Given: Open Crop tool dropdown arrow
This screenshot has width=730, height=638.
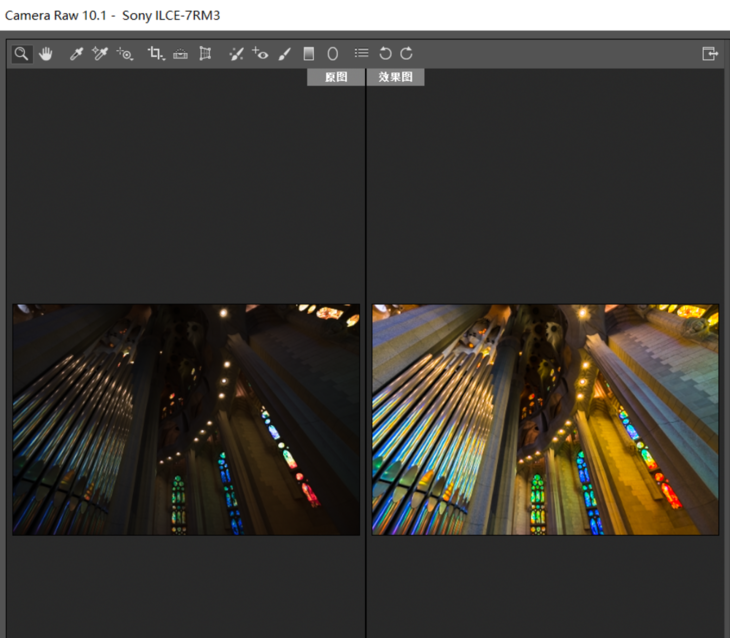Looking at the screenshot, I should click(163, 59).
